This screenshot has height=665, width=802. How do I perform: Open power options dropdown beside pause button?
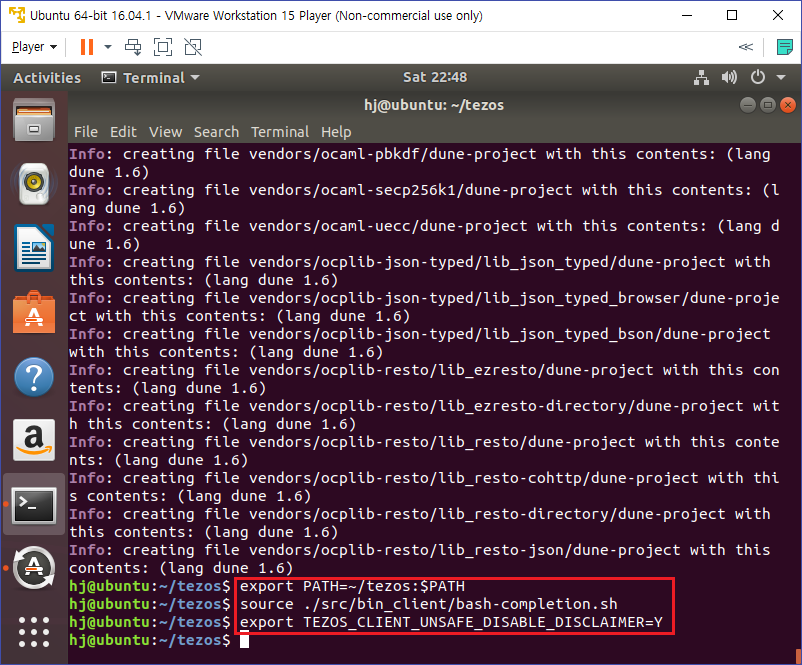click(x=108, y=47)
